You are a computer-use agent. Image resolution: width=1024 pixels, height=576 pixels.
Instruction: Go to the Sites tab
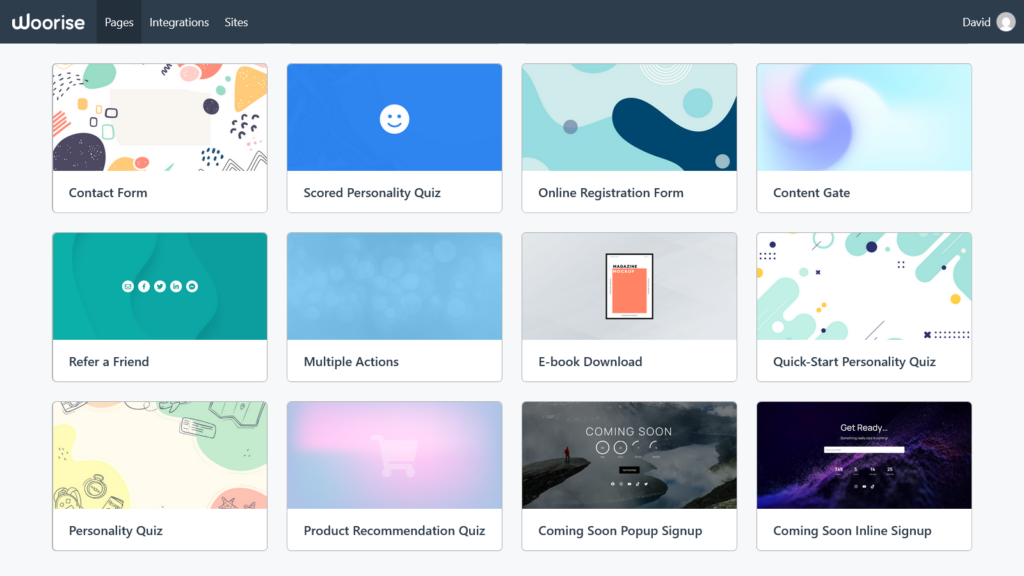pyautogui.click(x=236, y=22)
